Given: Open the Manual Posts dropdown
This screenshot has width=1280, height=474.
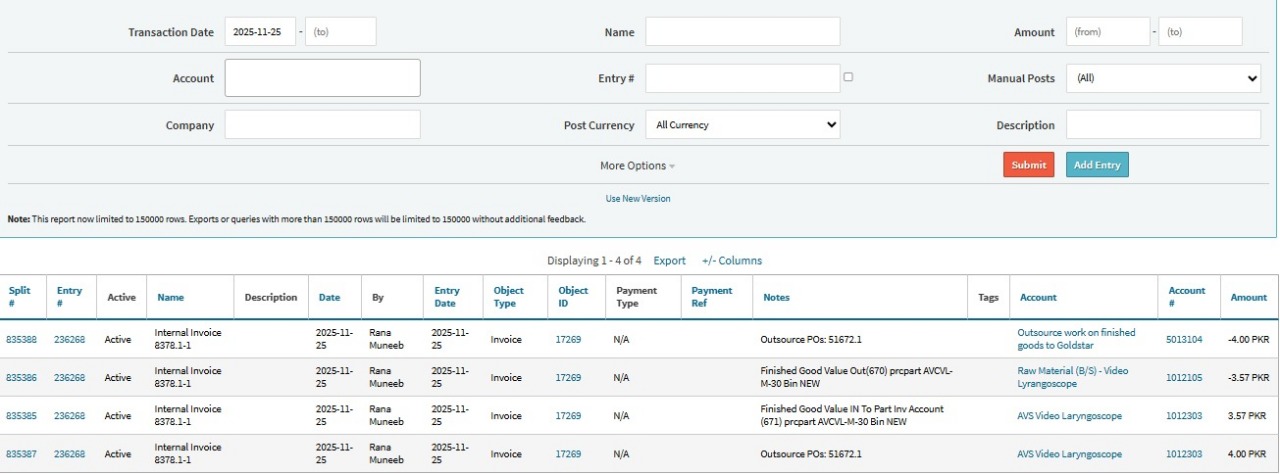Looking at the screenshot, I should point(1163,78).
